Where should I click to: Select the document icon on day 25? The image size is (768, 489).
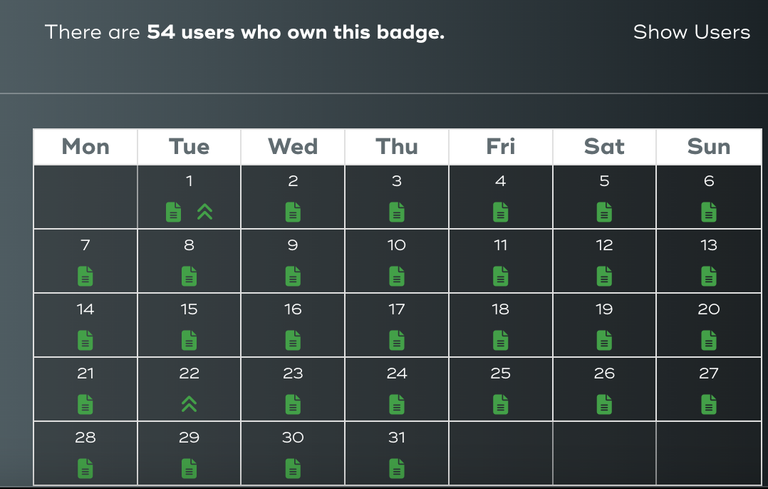501,405
